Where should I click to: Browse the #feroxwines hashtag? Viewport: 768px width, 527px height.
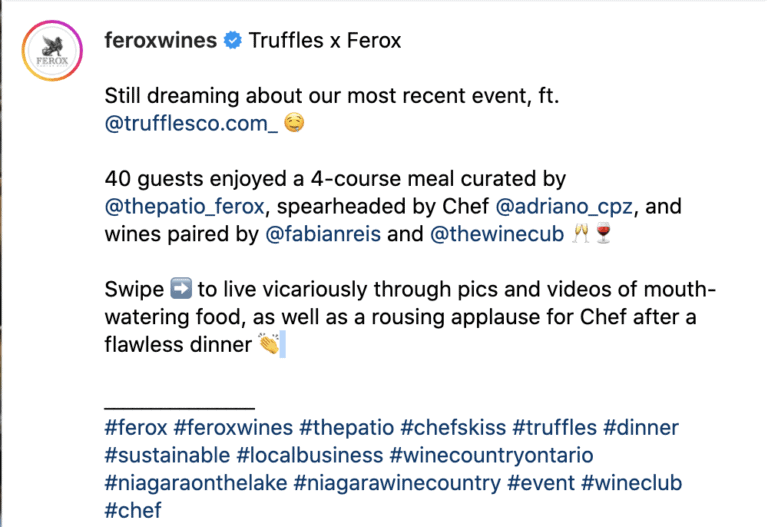(233, 428)
